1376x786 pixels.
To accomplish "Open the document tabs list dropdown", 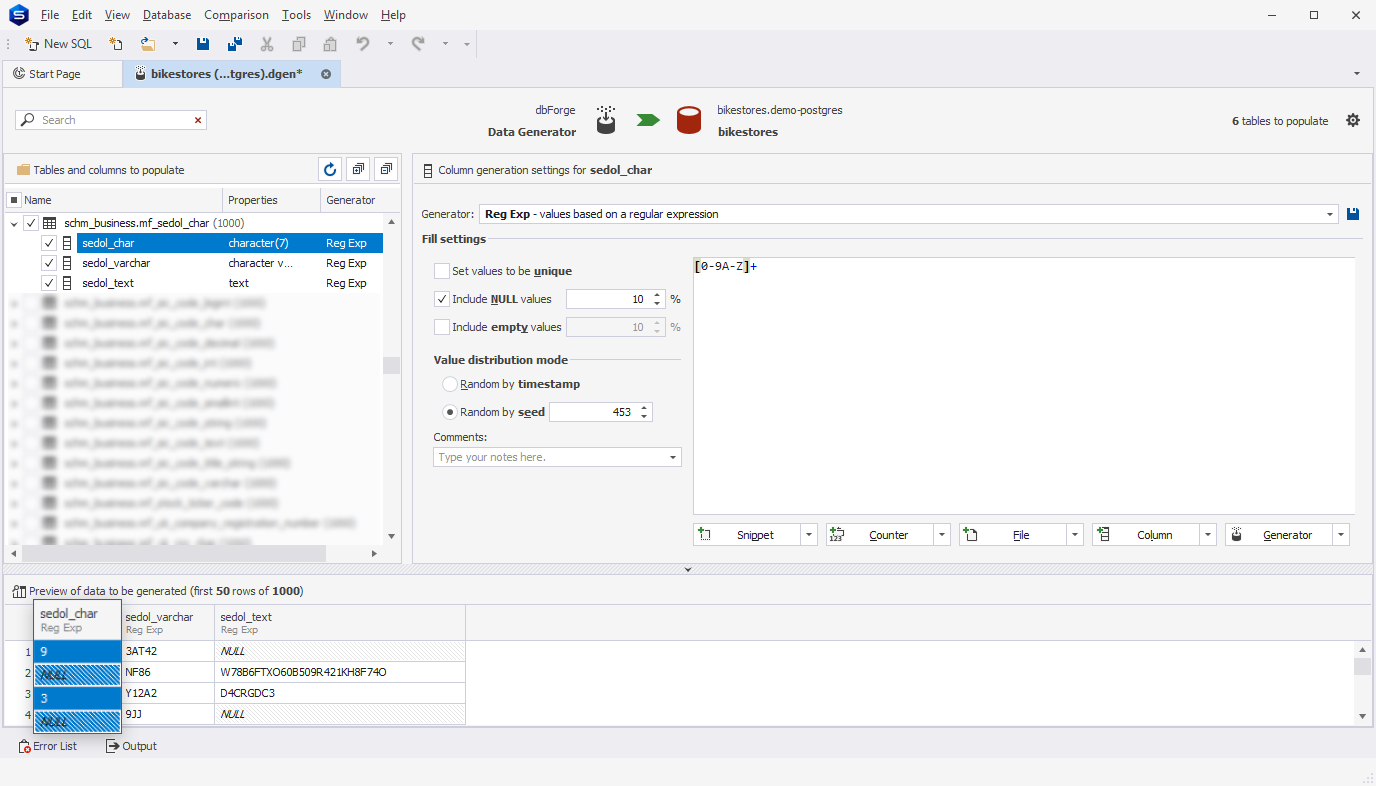I will click(1357, 74).
